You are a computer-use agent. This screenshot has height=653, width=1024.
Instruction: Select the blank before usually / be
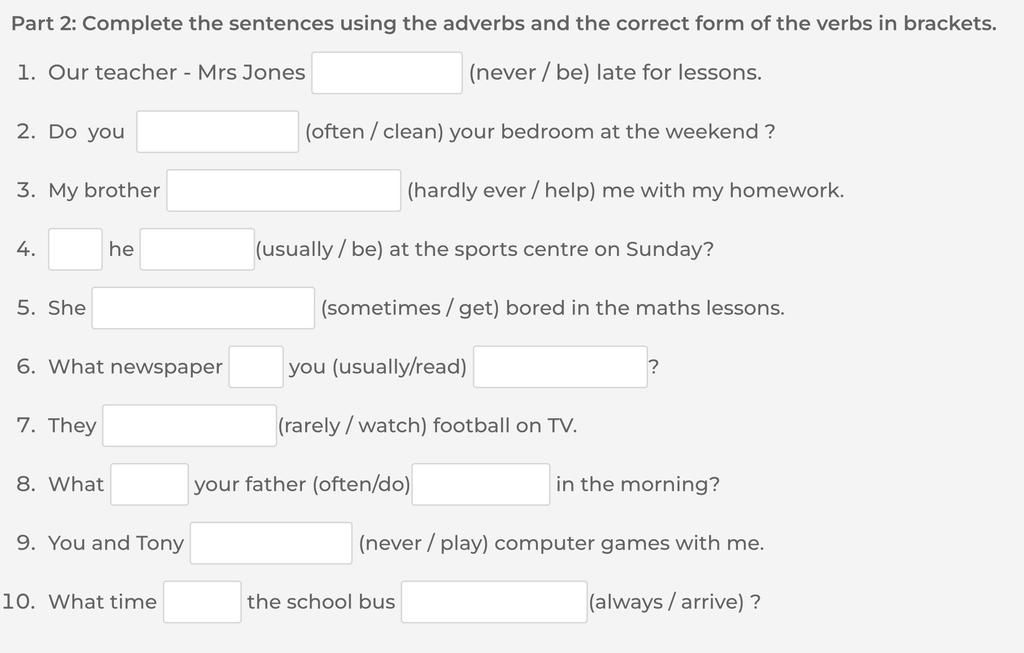[x=197, y=249]
